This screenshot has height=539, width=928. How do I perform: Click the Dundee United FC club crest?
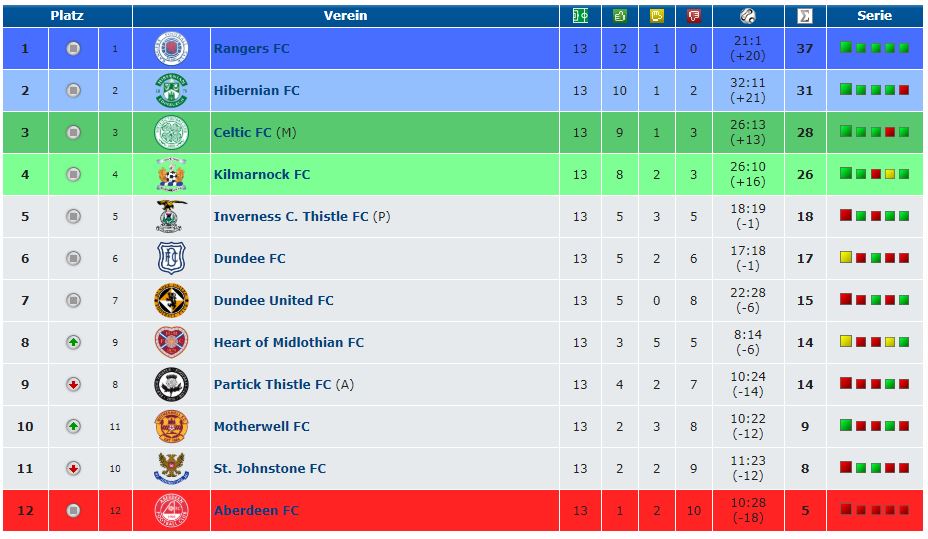[171, 301]
